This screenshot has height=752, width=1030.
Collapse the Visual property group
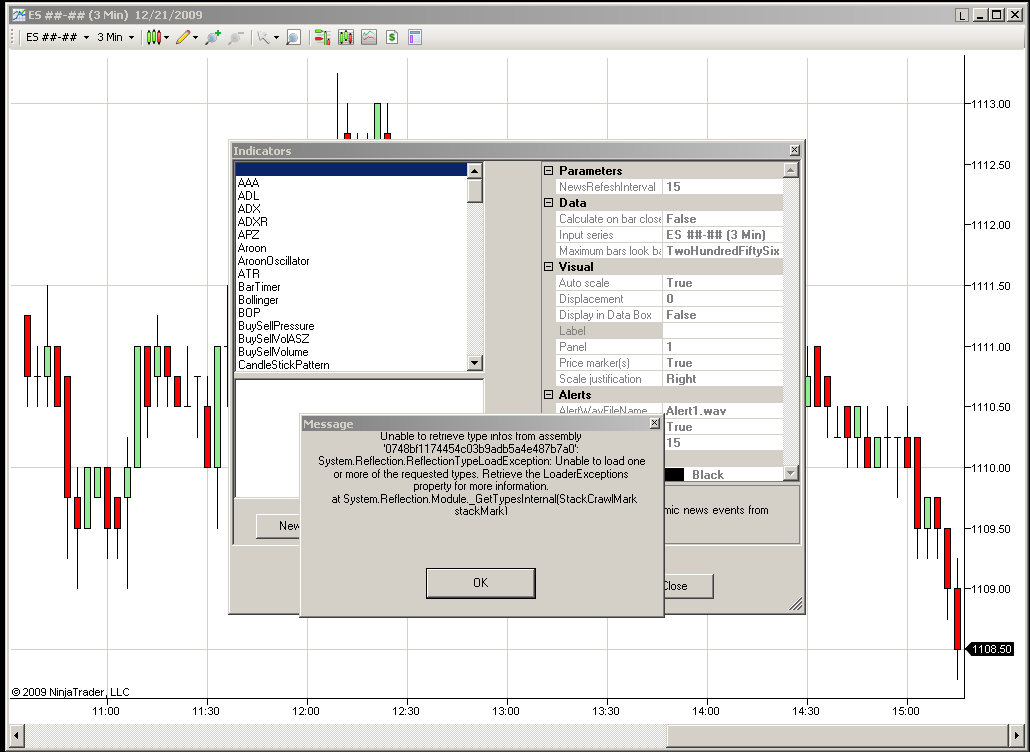point(549,267)
